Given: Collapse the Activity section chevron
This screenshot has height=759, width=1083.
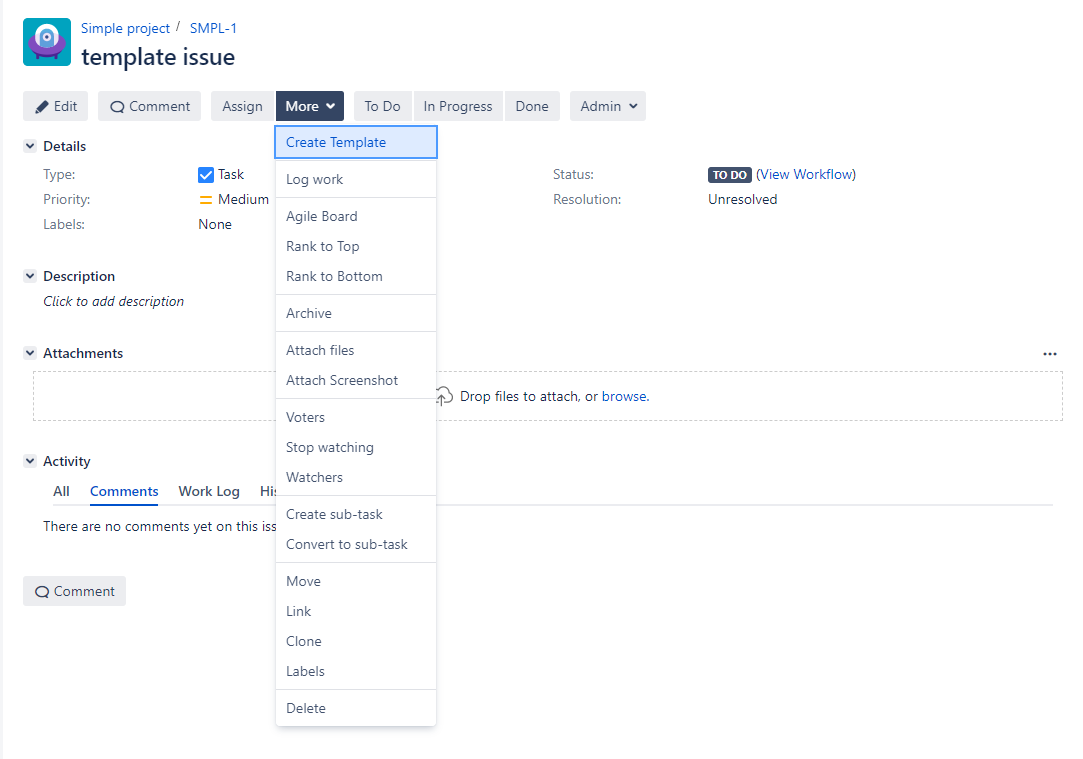Looking at the screenshot, I should tap(30, 462).
